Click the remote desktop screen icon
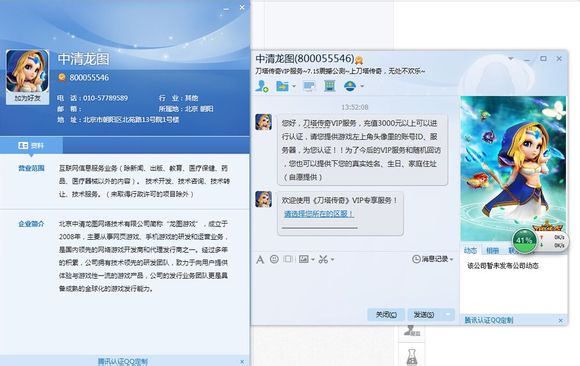Image resolution: width=580 pixels, height=366 pixels. 309,86
